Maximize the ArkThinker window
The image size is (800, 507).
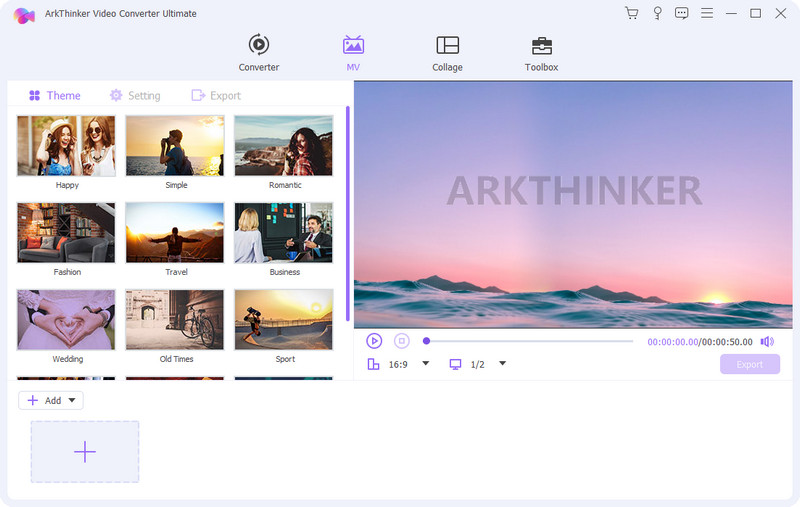click(756, 13)
